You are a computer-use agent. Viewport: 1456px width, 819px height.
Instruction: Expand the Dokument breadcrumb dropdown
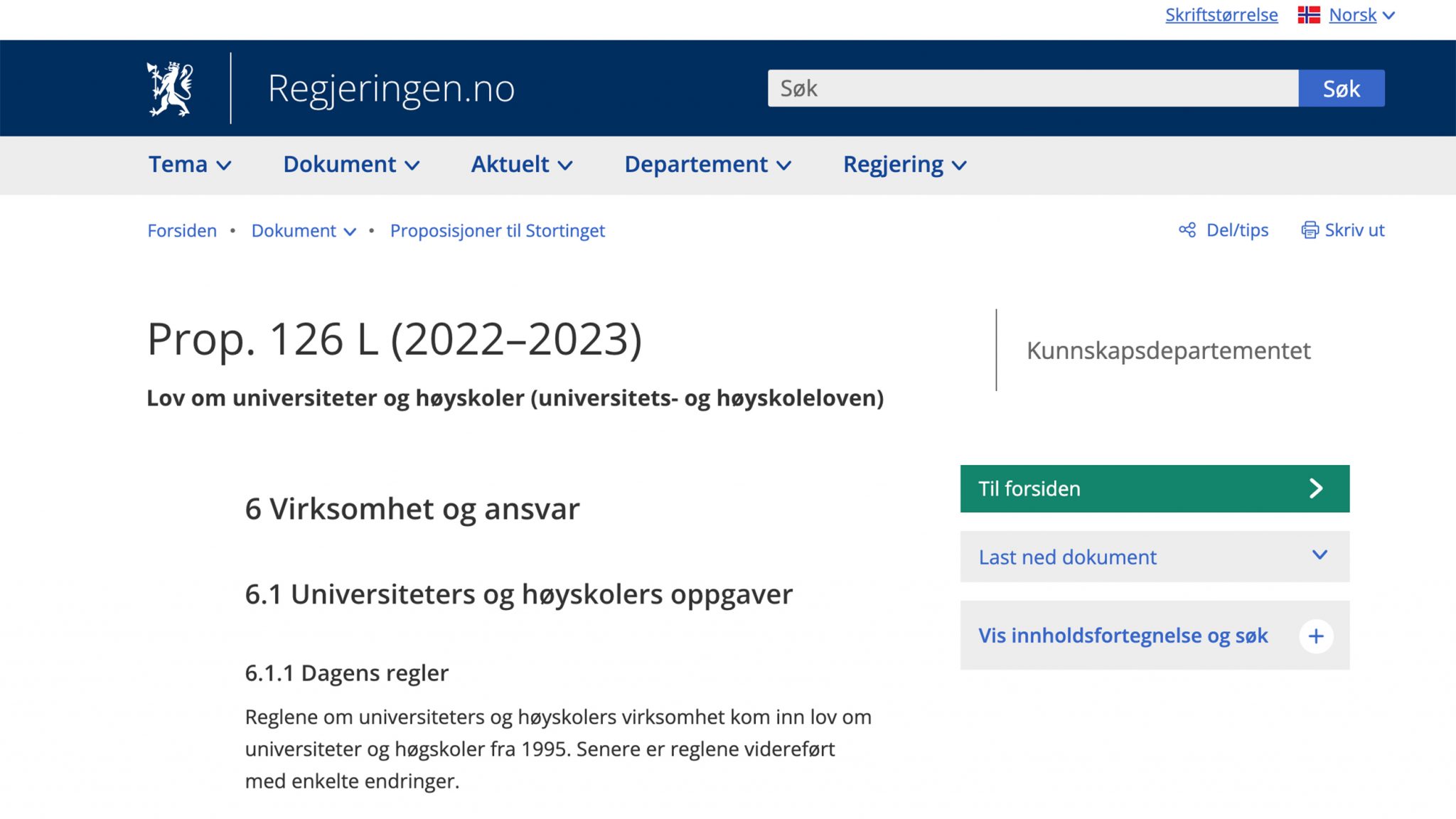(349, 232)
